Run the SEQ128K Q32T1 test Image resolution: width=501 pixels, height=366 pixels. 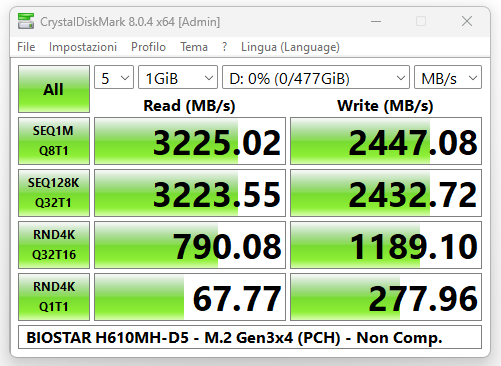(x=54, y=193)
